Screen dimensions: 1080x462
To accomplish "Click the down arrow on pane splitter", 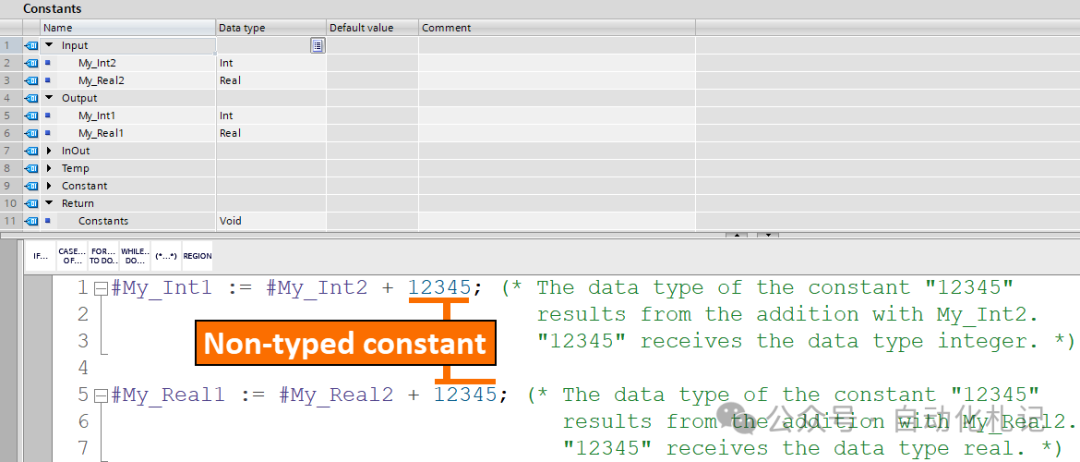I will (767, 235).
